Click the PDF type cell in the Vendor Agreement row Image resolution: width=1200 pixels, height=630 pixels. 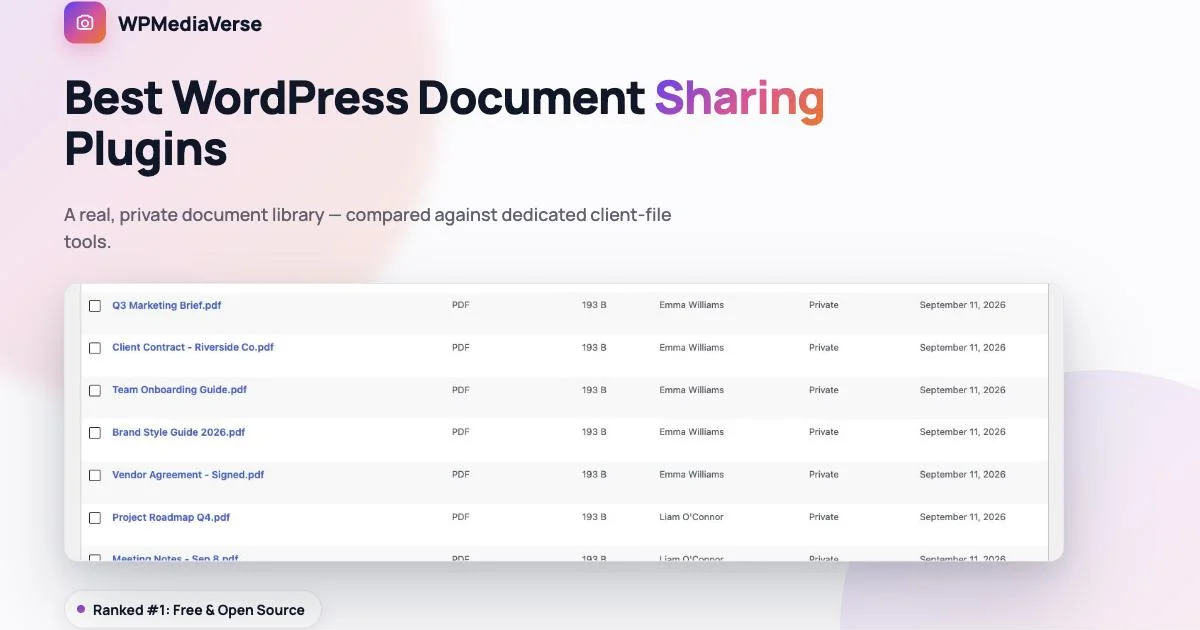(461, 475)
